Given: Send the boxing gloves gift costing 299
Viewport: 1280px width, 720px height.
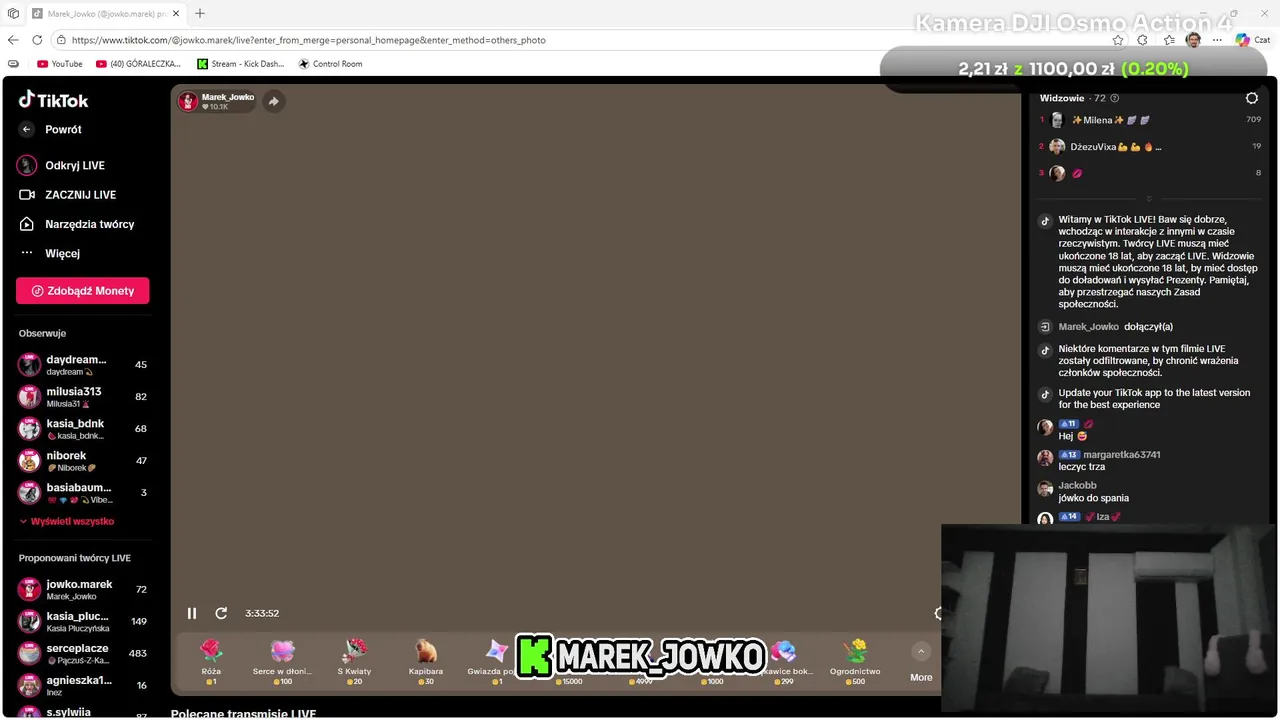Looking at the screenshot, I should [x=787, y=662].
